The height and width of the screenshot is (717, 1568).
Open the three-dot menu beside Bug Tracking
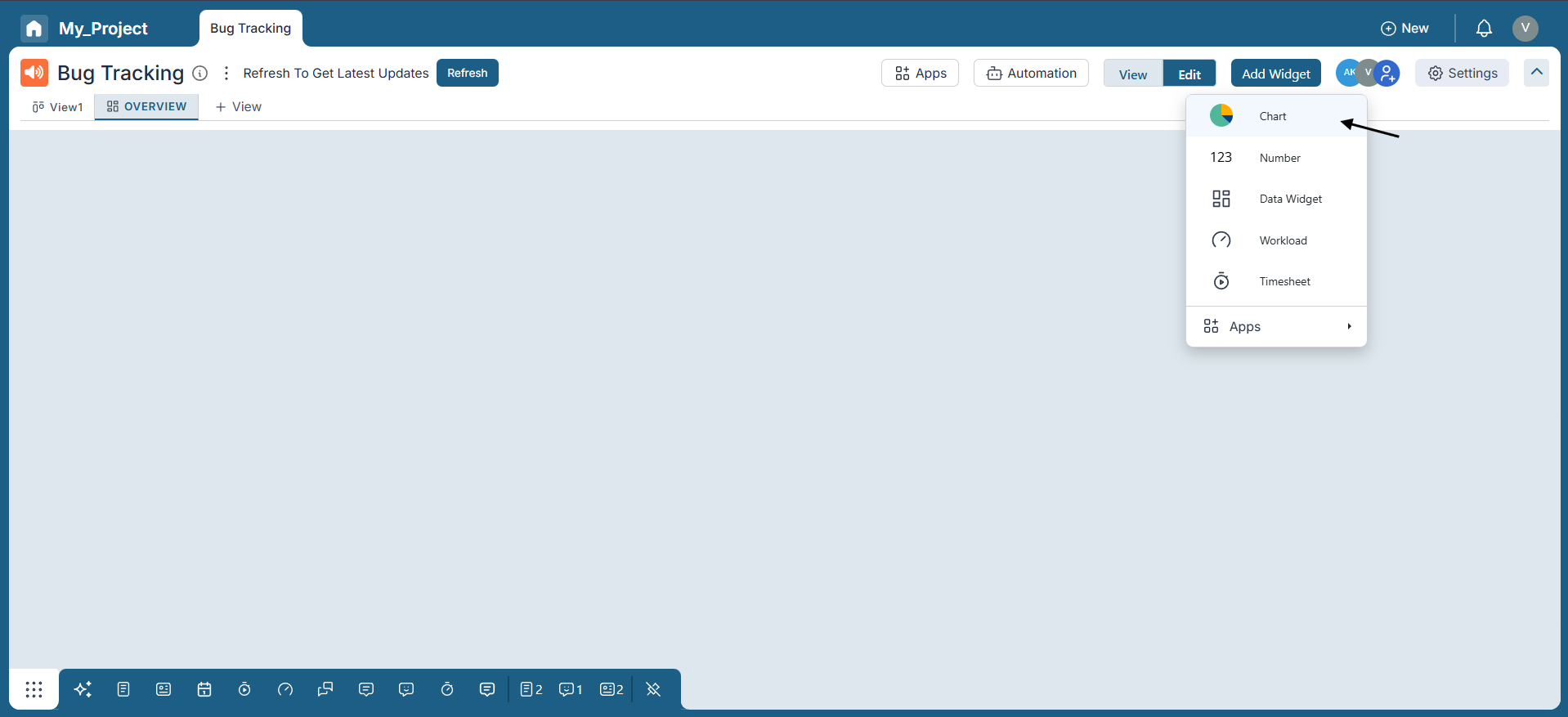[226, 73]
